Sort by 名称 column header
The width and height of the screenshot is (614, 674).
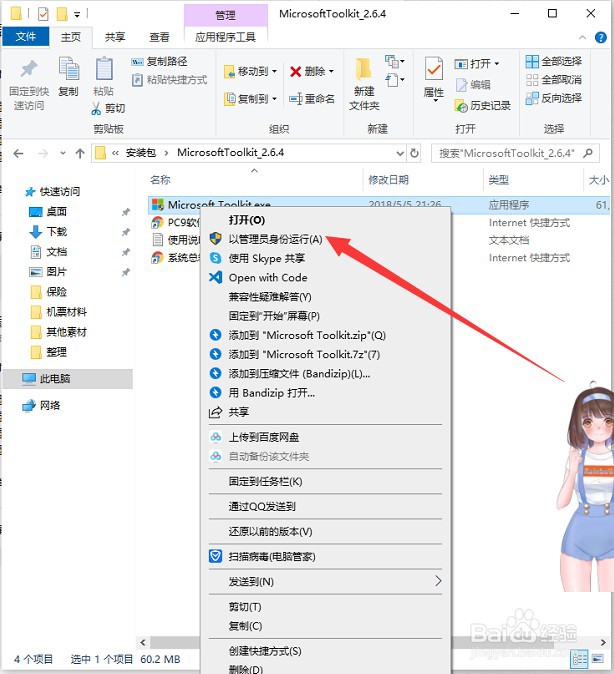(160, 180)
